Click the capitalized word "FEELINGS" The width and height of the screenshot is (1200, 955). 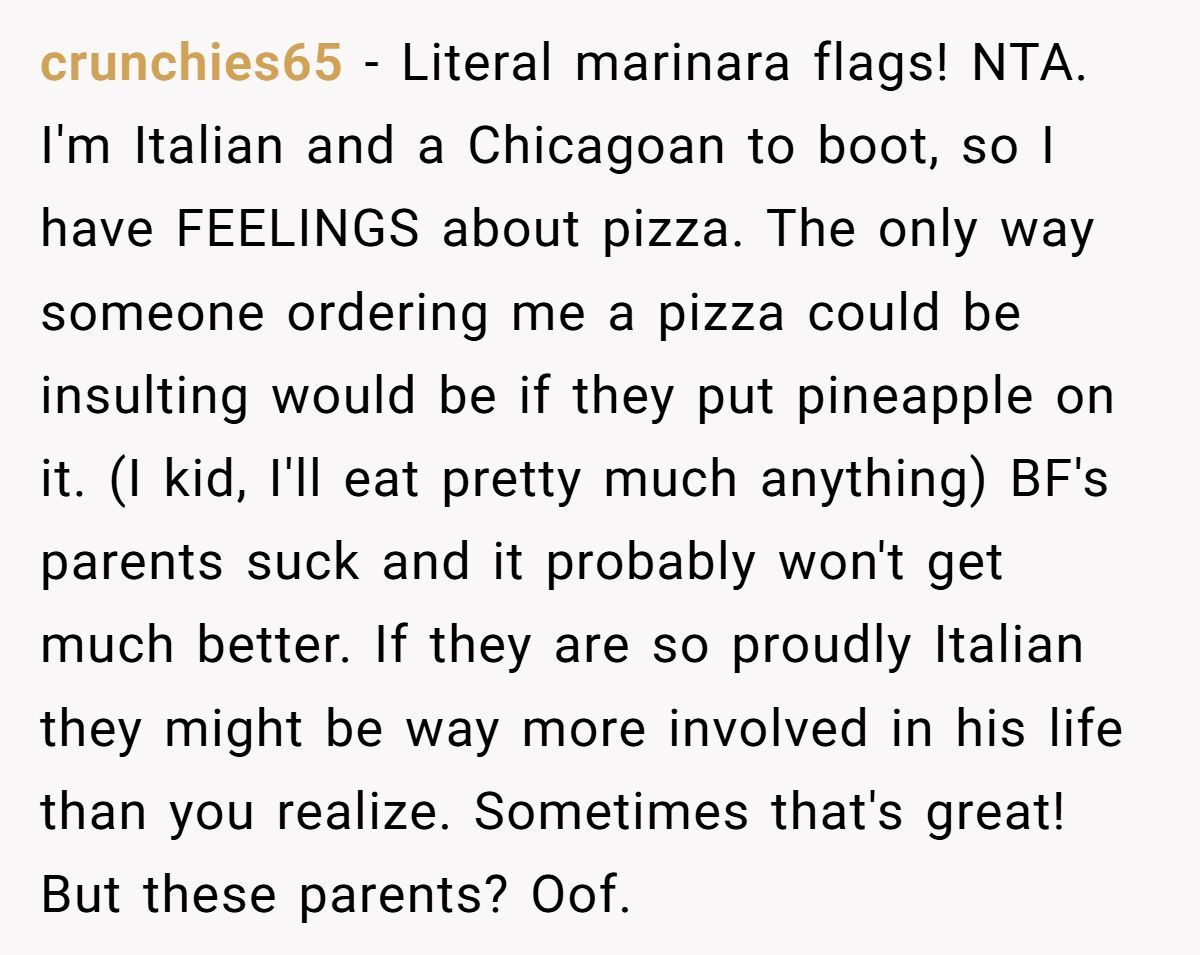pos(297,230)
